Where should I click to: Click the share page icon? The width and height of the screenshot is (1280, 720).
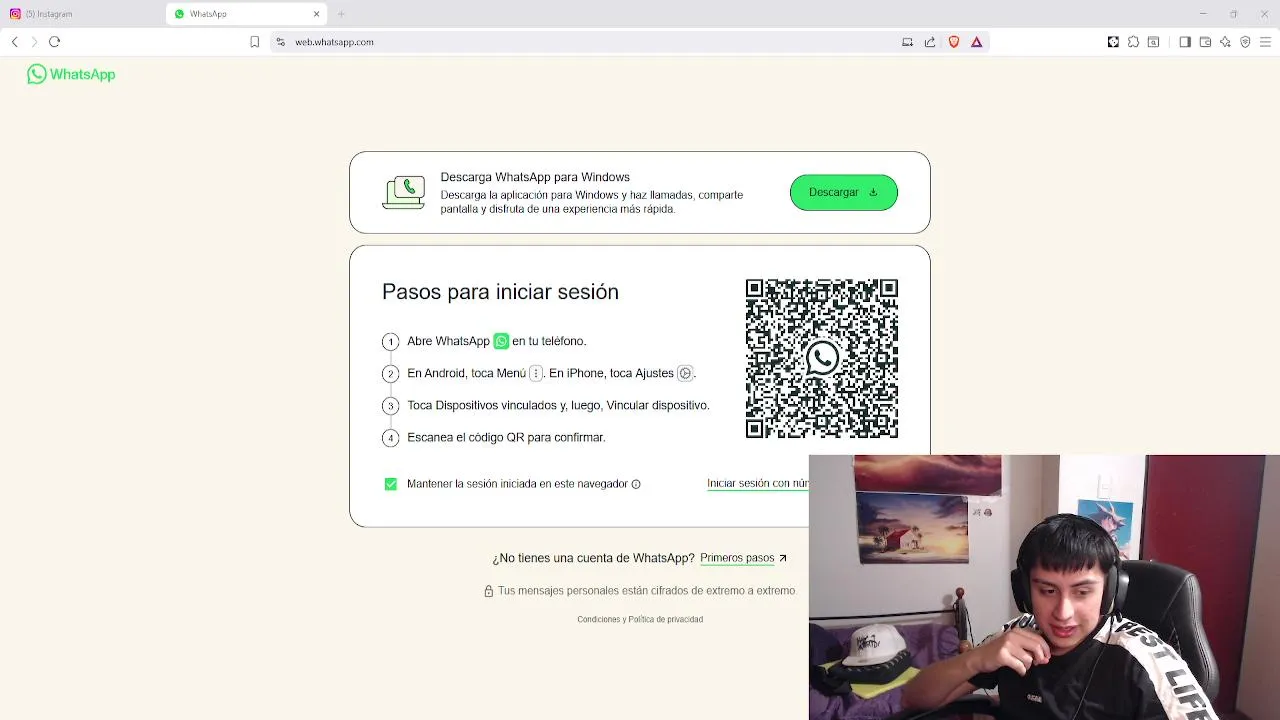[x=930, y=42]
